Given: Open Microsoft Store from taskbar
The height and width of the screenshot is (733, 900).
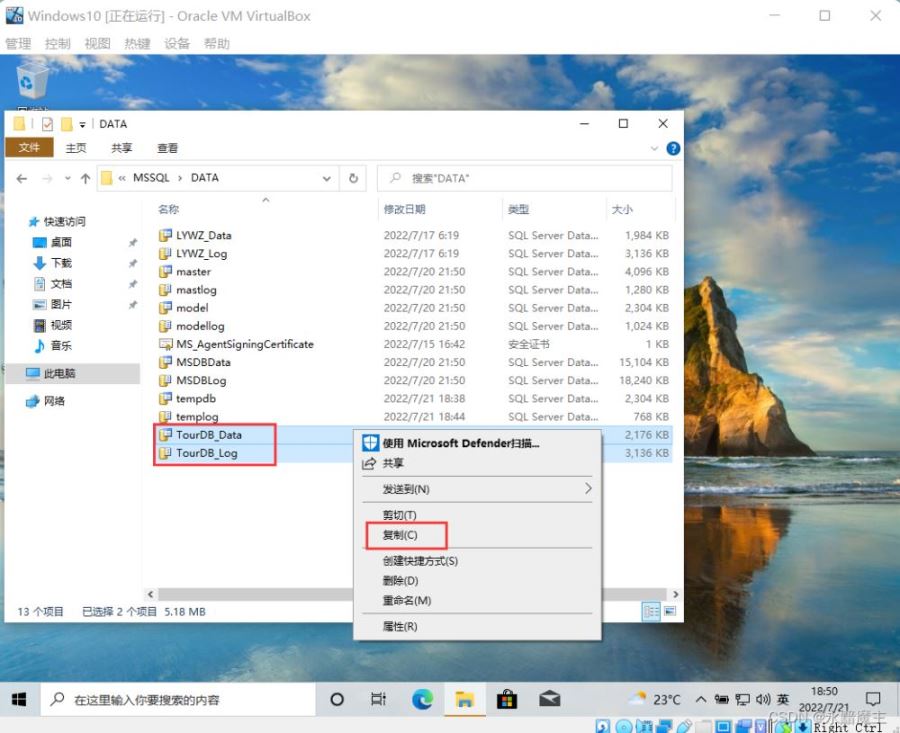Looking at the screenshot, I should tap(506, 699).
